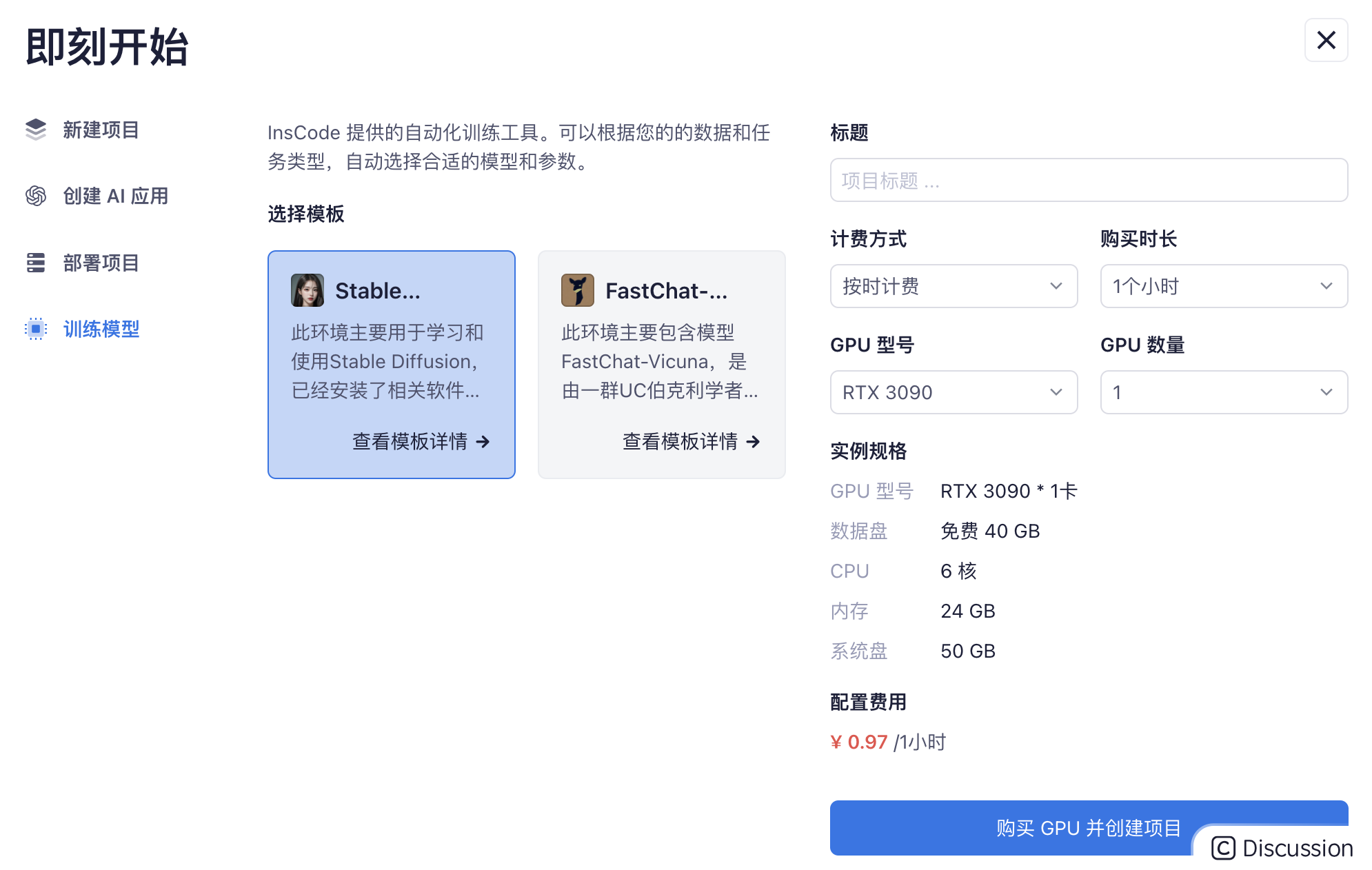
Task: Click the Stable Diffusion template avatar
Action: [x=307, y=290]
